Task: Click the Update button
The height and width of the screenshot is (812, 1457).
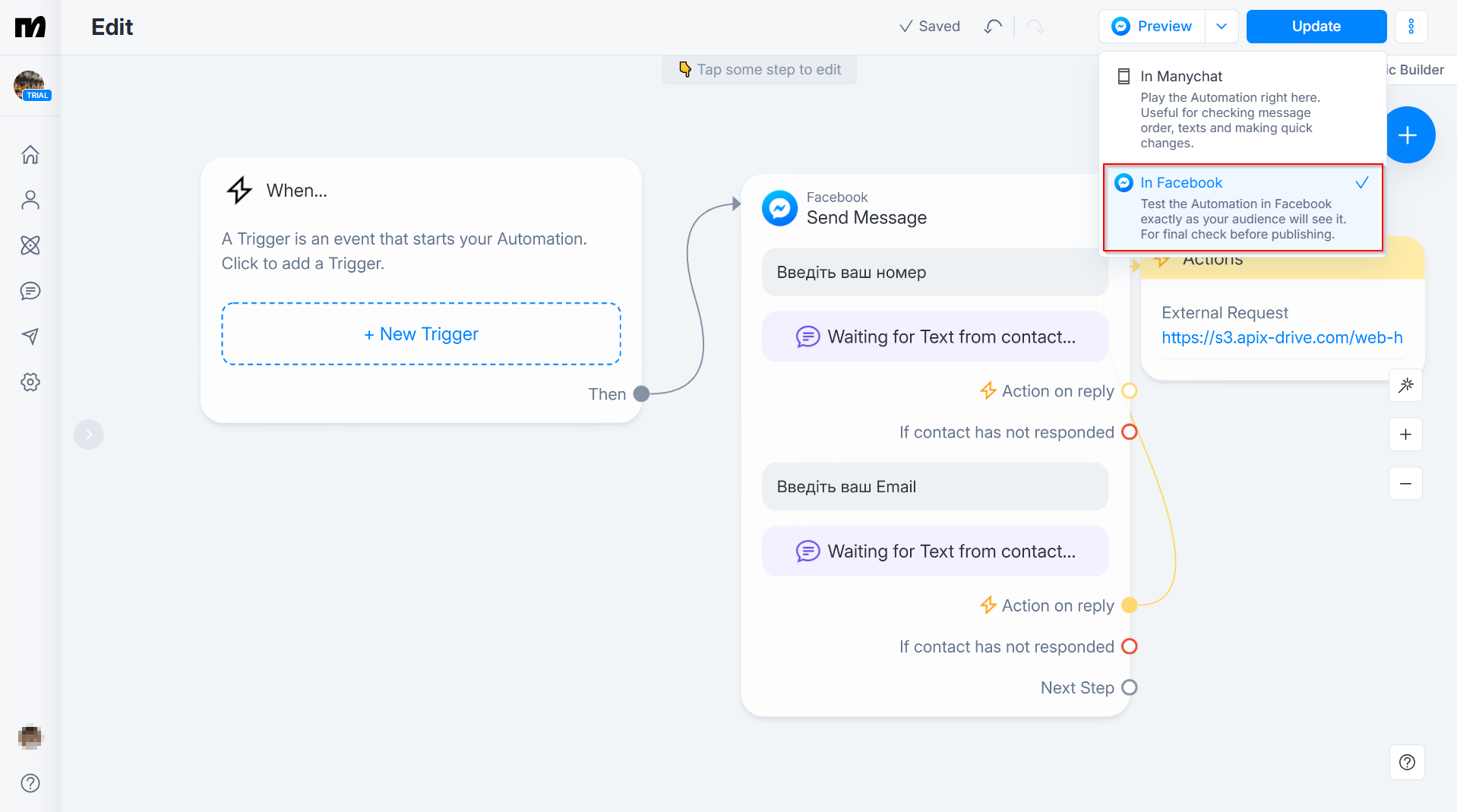Action: [x=1316, y=27]
